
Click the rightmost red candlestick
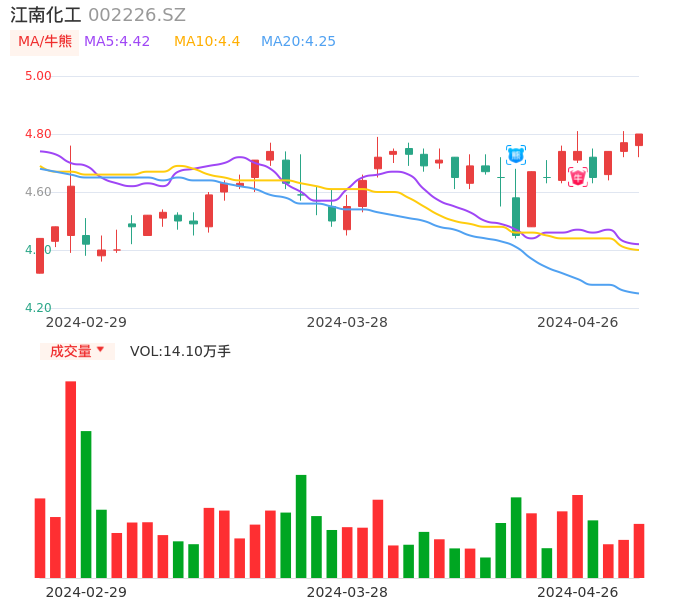(x=639, y=140)
